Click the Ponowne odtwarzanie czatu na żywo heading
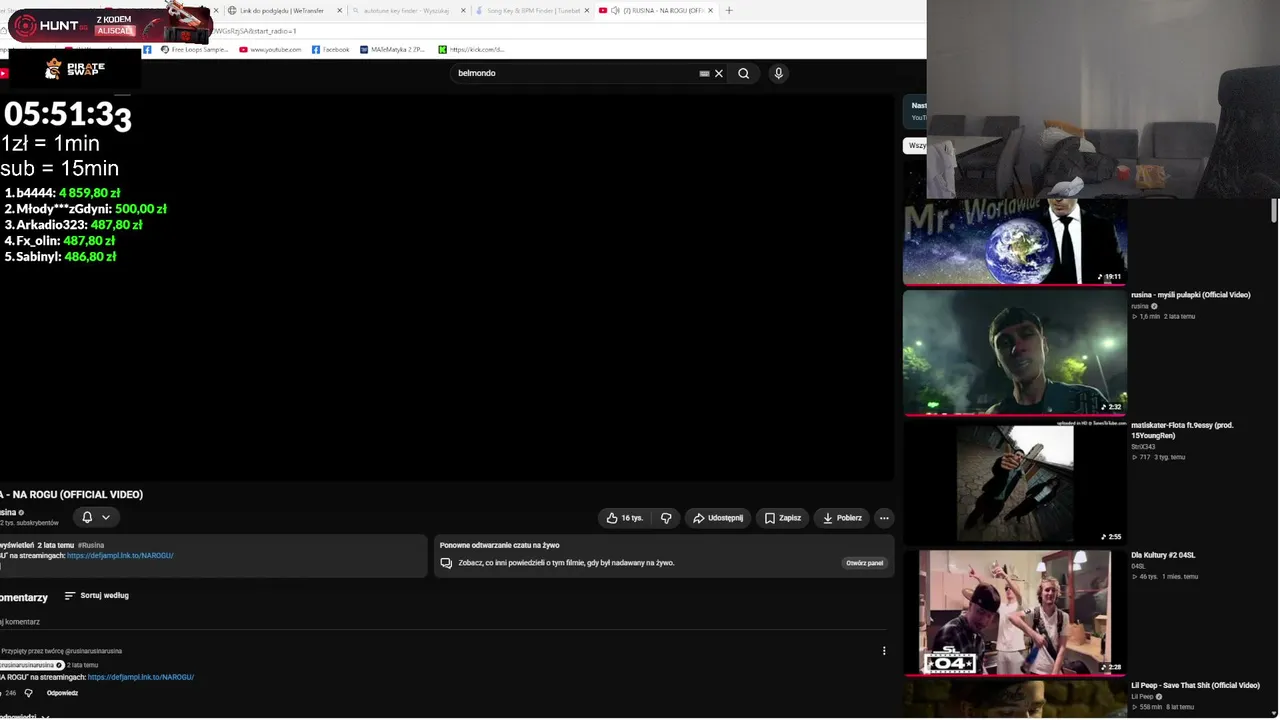 (499, 545)
